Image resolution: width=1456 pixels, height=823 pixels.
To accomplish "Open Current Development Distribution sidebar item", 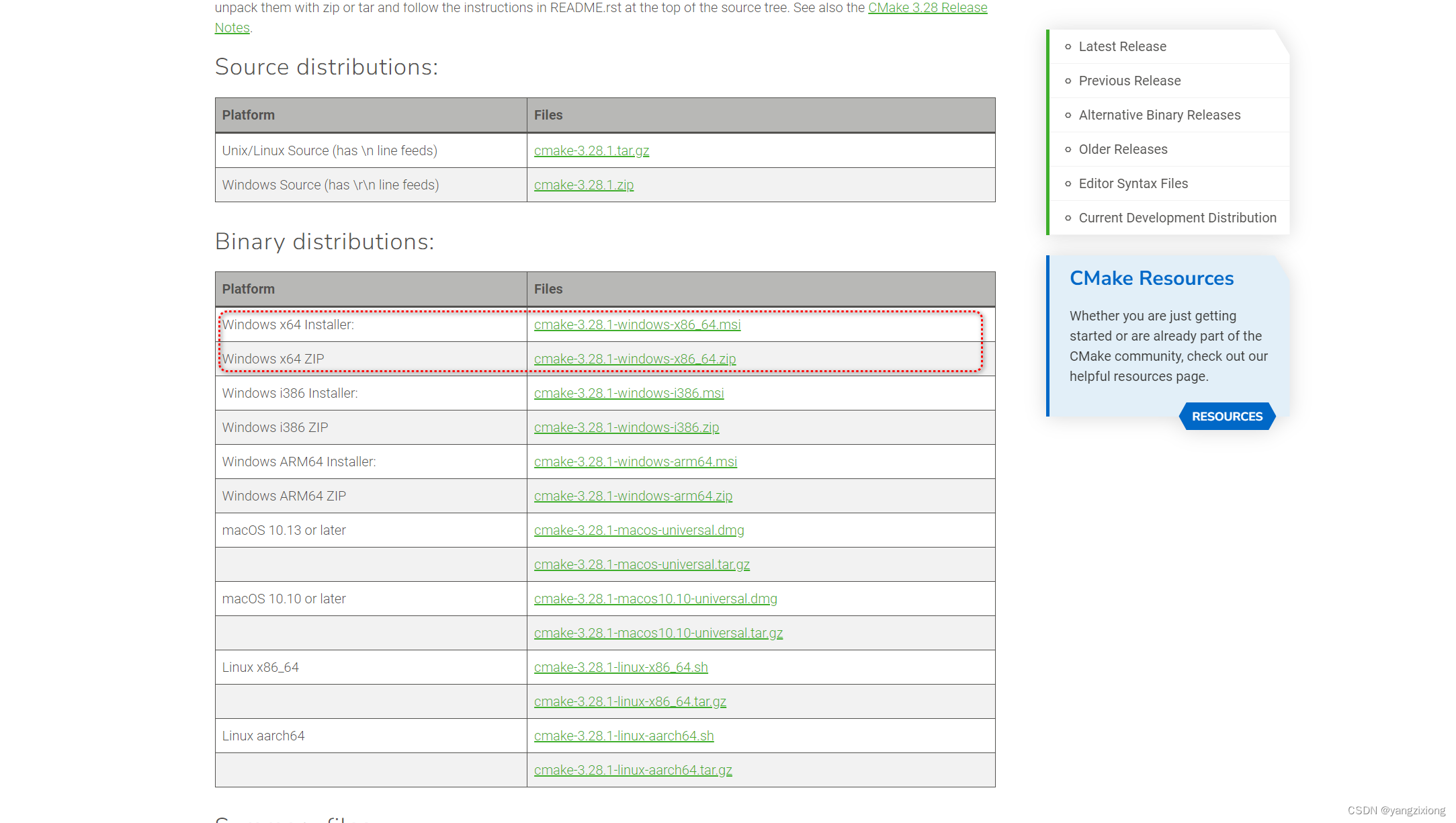I will 1177,218.
